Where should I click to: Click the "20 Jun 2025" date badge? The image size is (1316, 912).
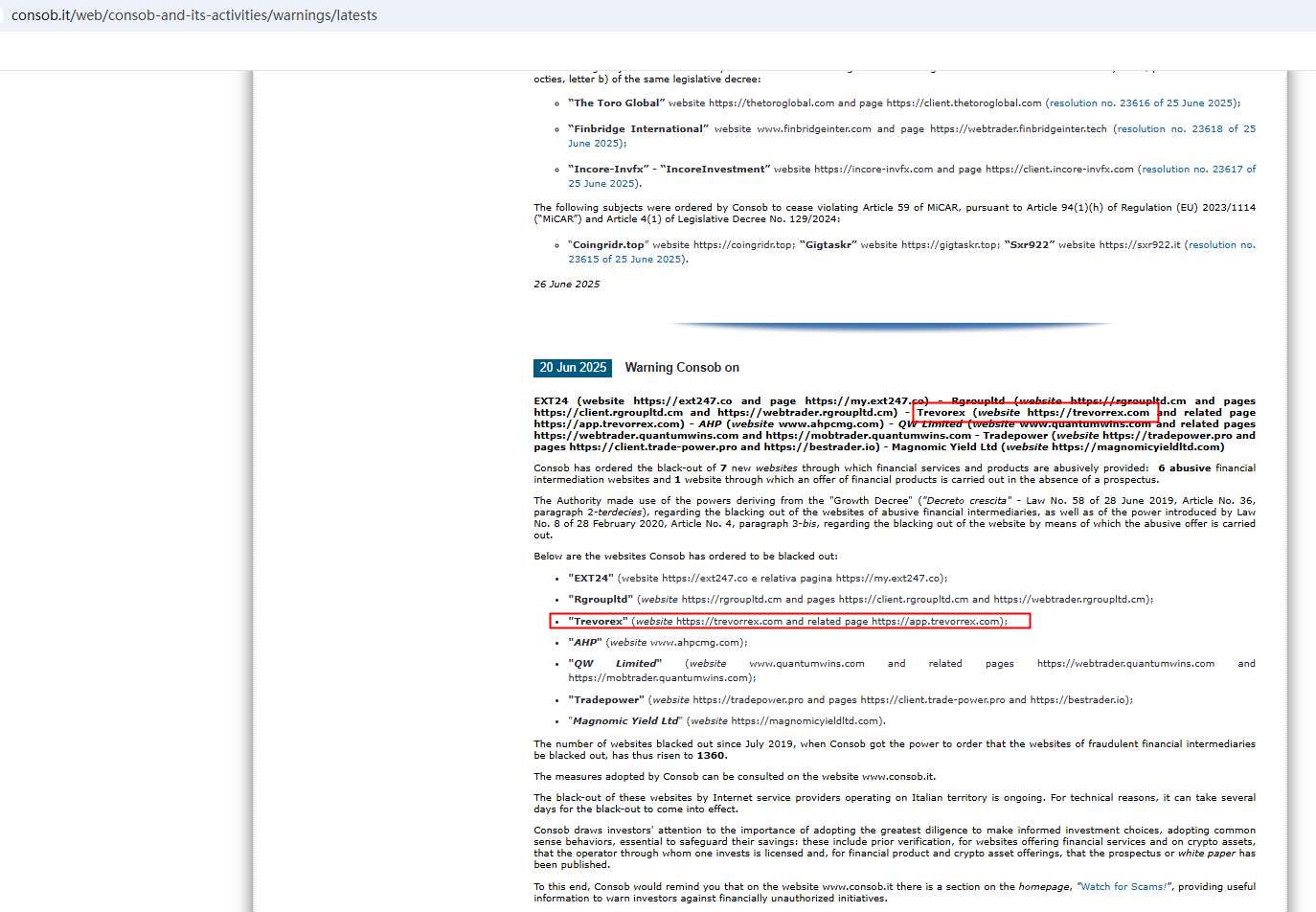click(x=573, y=368)
